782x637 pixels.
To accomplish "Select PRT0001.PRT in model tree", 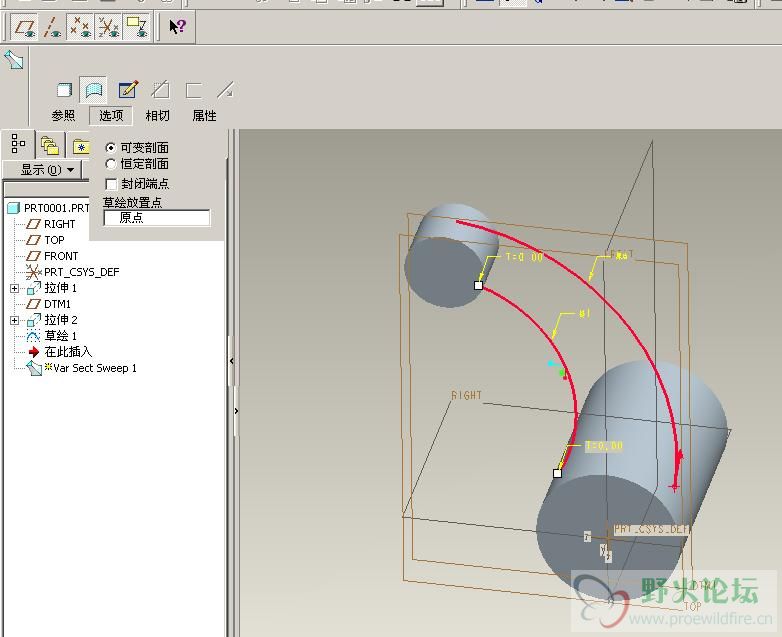I will click(x=48, y=208).
